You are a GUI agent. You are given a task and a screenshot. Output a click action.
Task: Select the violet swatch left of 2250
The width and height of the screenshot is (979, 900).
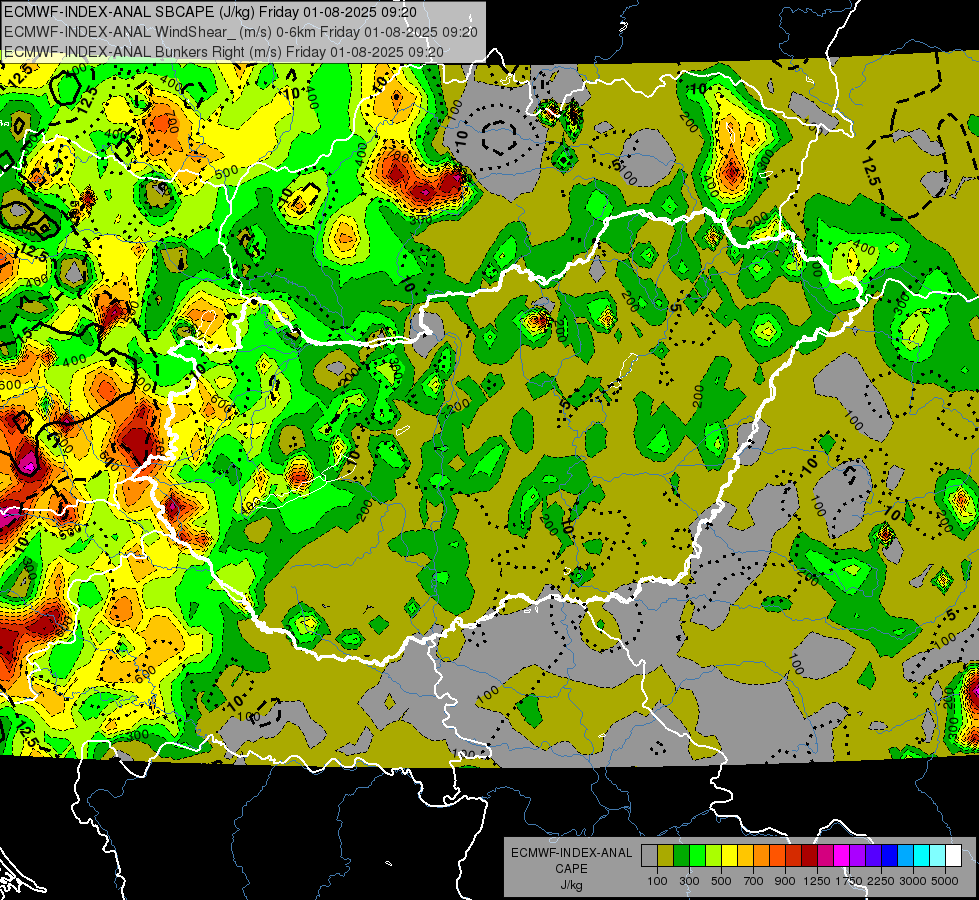click(x=873, y=856)
